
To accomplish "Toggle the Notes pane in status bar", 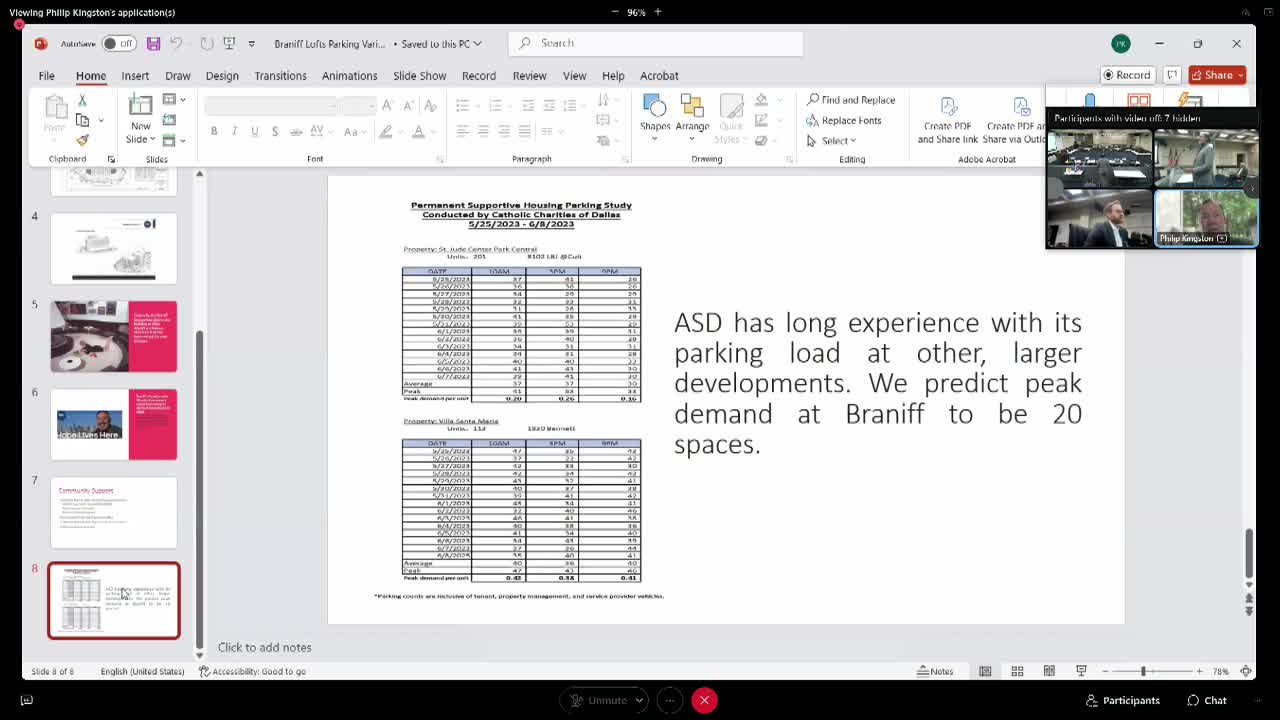I will 935,671.
